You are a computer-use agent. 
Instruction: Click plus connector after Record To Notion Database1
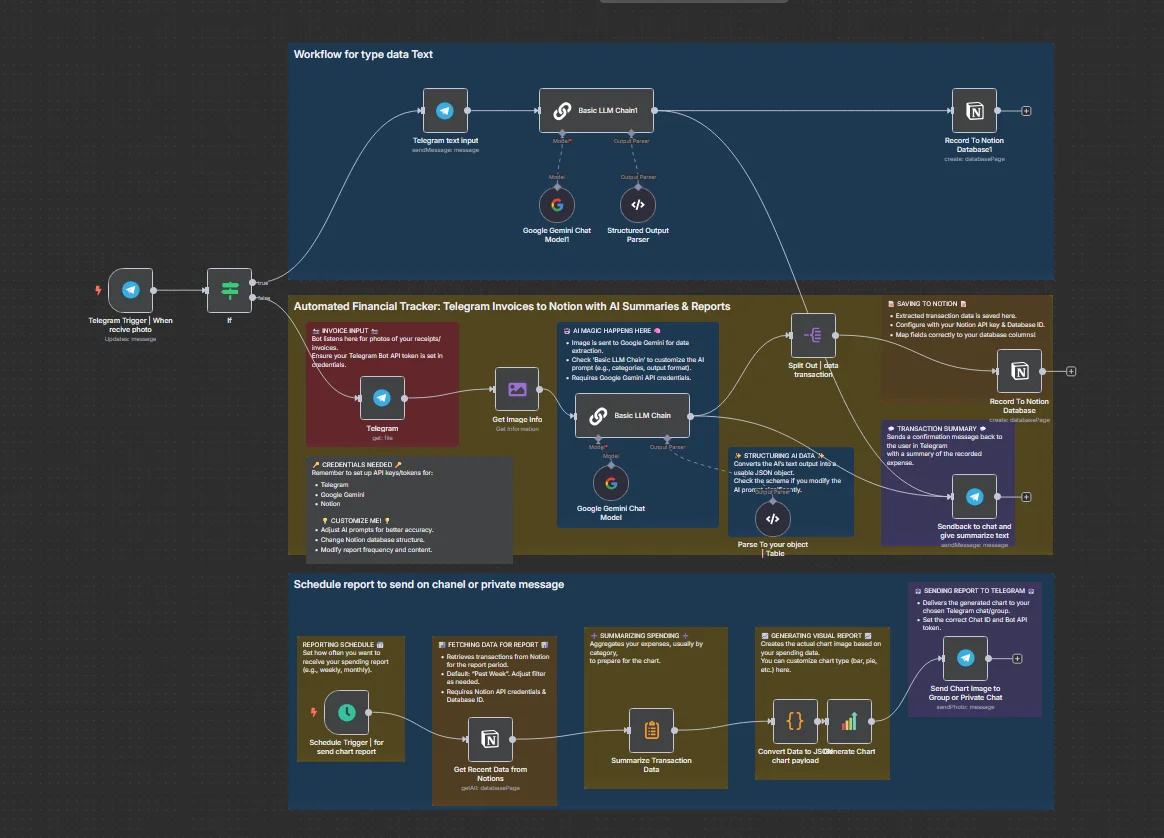[1026, 111]
